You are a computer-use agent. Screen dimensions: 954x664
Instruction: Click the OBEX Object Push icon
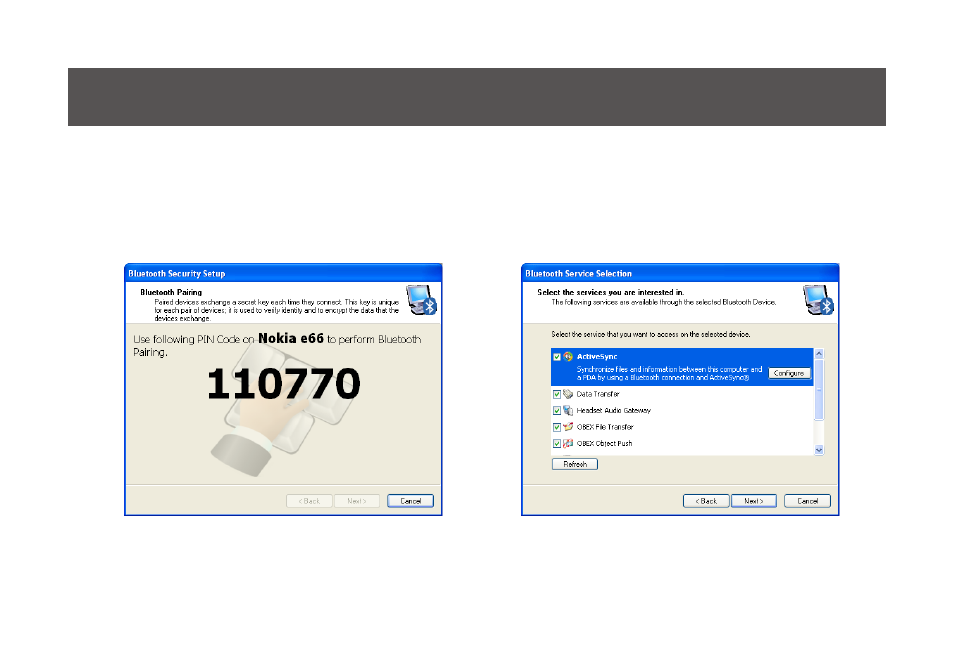[x=568, y=444]
